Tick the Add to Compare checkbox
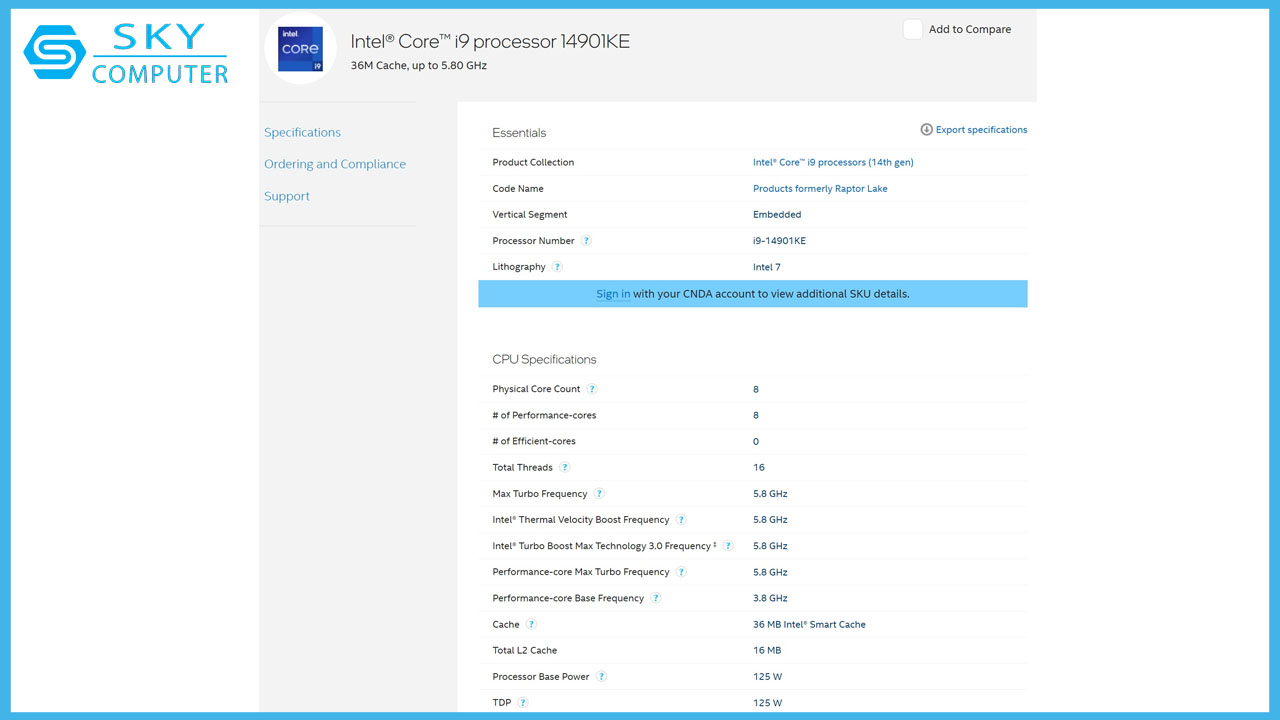 click(912, 29)
